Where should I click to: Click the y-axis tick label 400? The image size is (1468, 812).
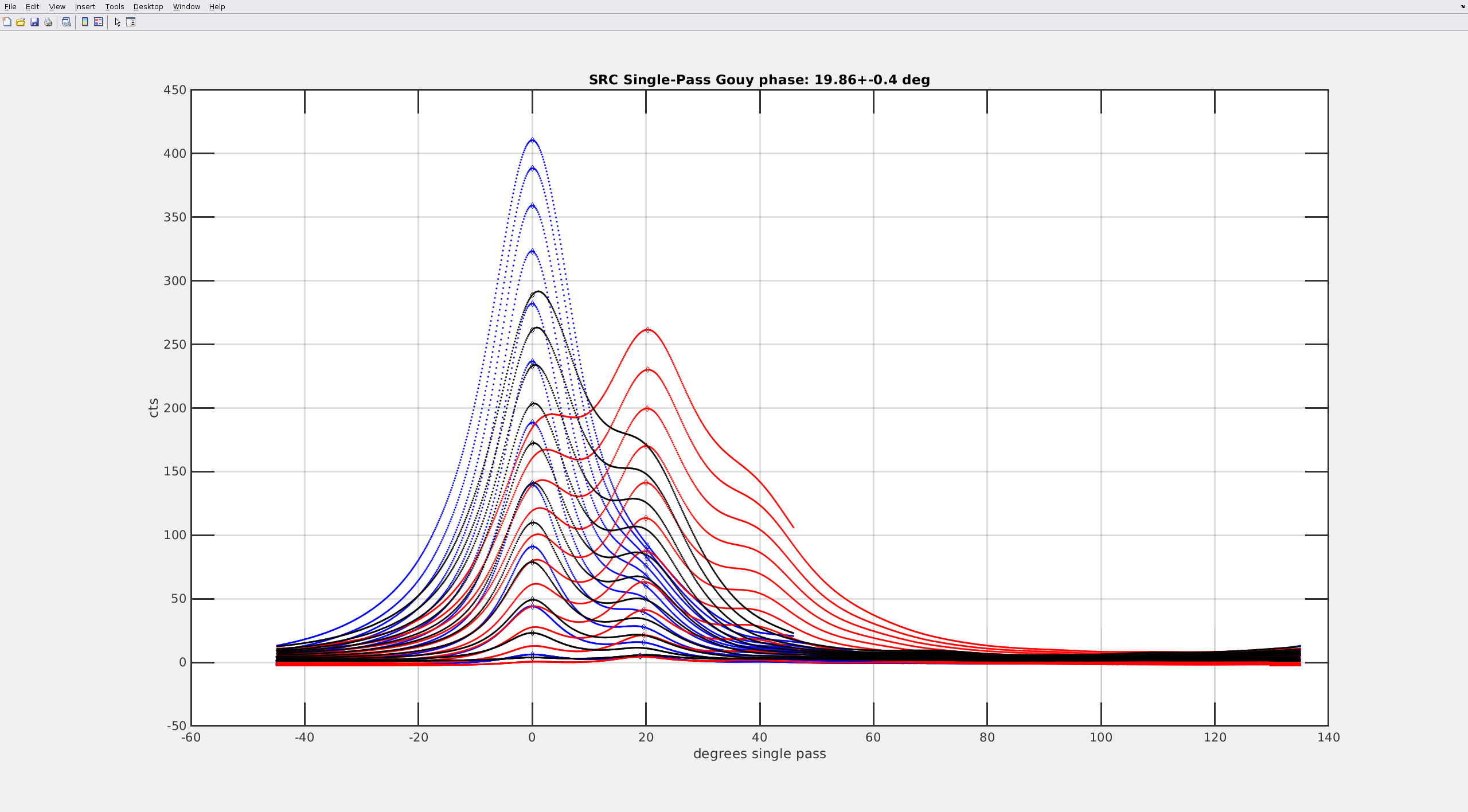point(175,154)
